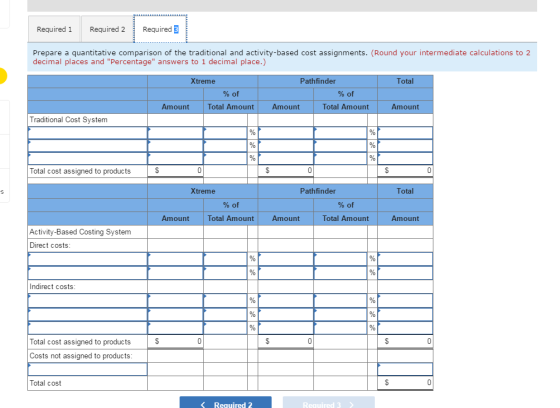Select Total Amount field for costs not assigned
Screen dimensions: 560x408
[x=405, y=369]
